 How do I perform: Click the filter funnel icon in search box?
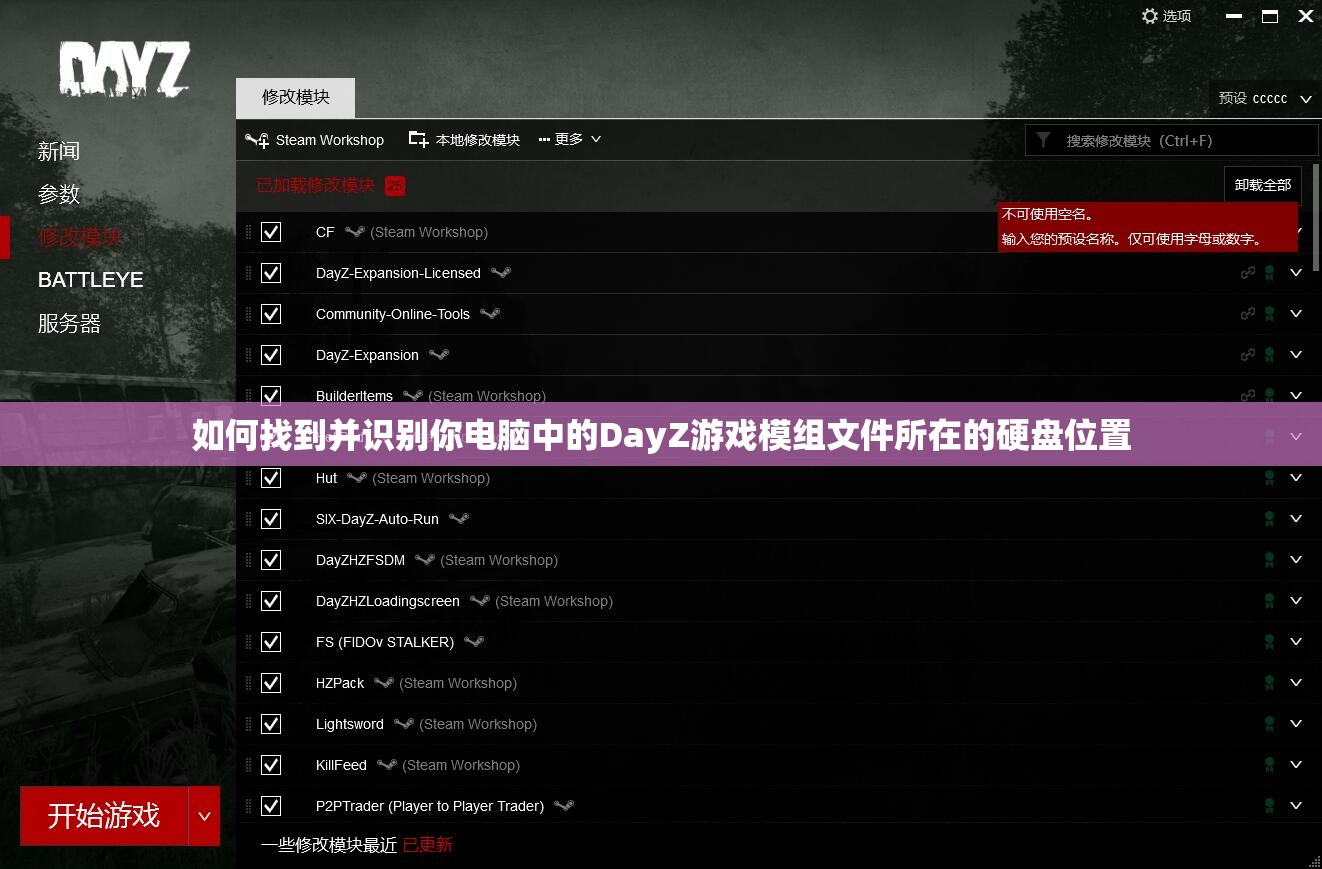1043,140
